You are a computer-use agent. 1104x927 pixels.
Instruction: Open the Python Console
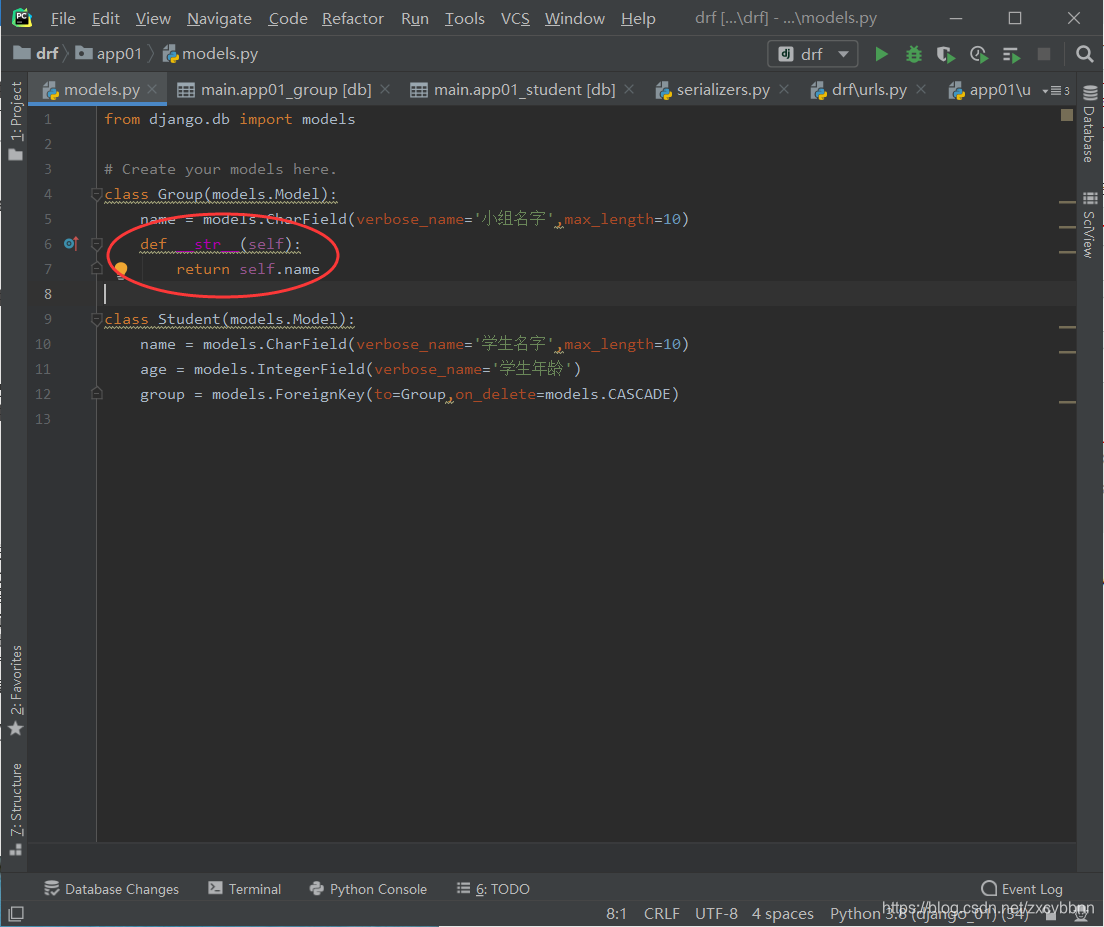368,889
